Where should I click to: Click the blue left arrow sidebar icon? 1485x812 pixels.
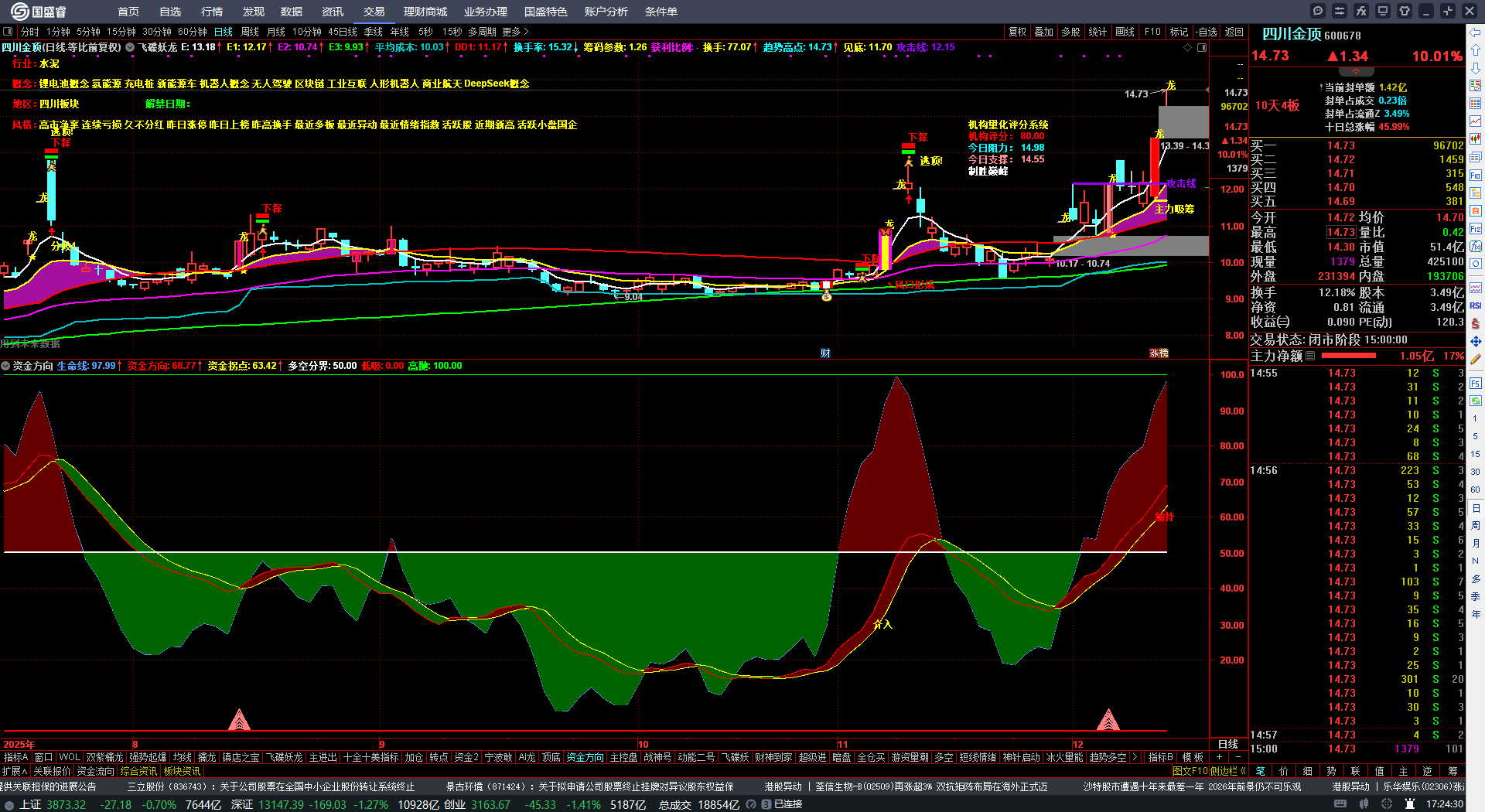pos(1476,32)
